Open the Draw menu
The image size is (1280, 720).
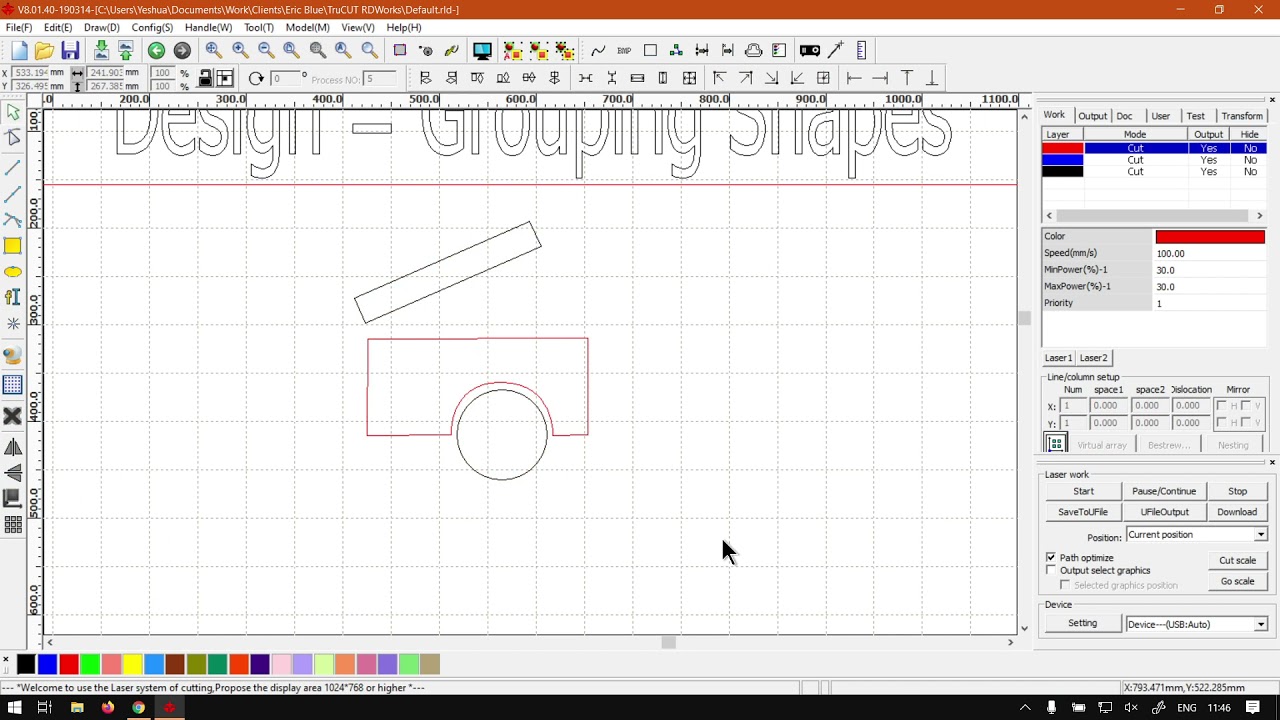pyautogui.click(x=102, y=28)
